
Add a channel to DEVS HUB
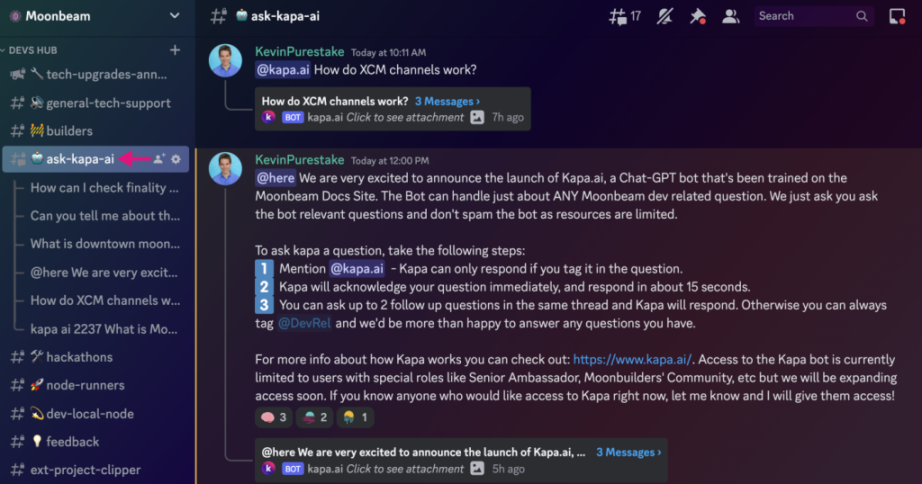(175, 50)
